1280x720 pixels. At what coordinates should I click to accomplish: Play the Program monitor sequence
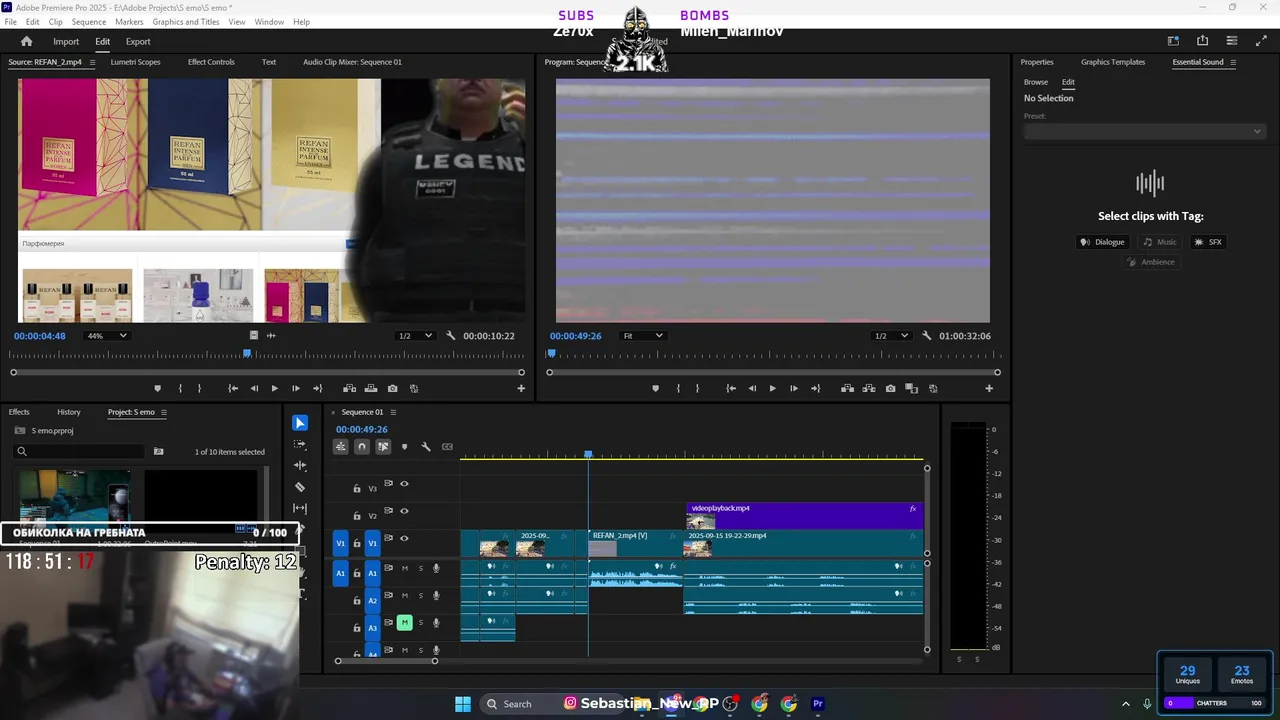772,388
